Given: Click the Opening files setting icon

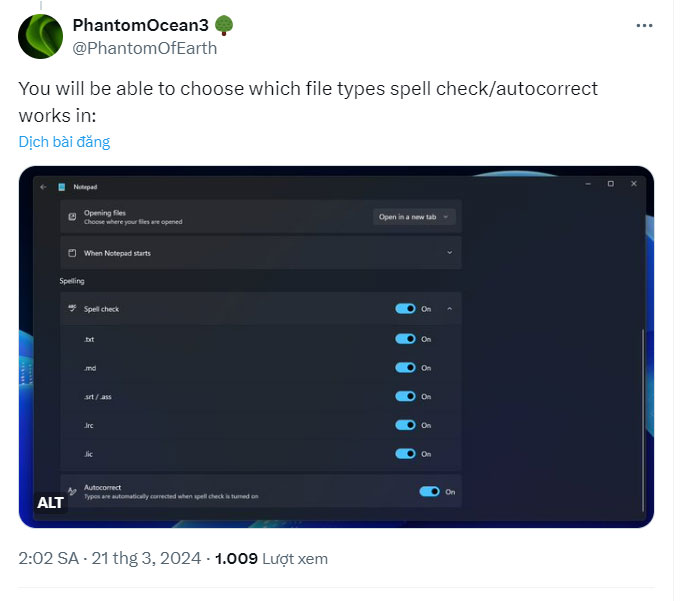Looking at the screenshot, I should tap(72, 216).
